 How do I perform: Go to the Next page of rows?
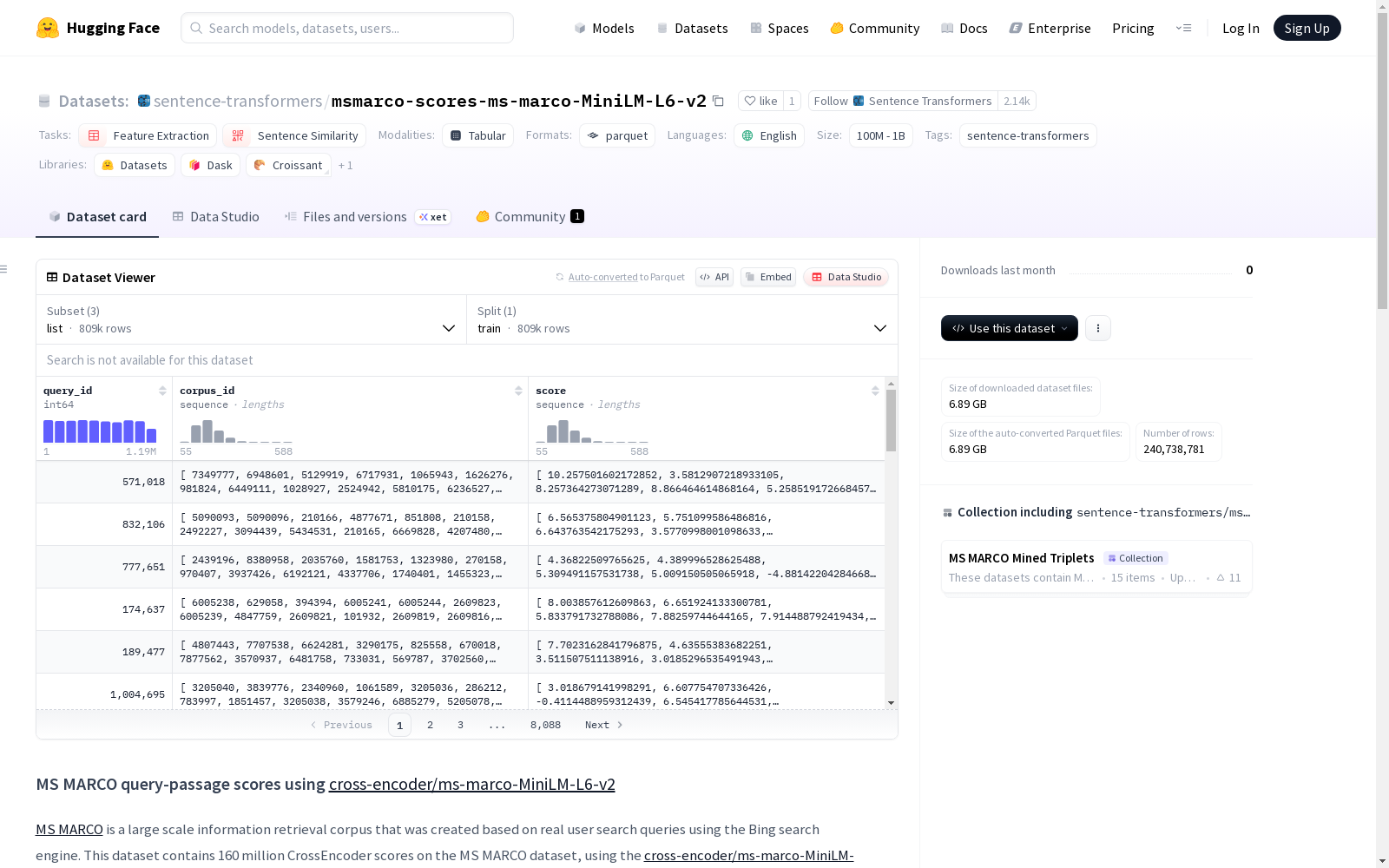pyautogui.click(x=604, y=725)
